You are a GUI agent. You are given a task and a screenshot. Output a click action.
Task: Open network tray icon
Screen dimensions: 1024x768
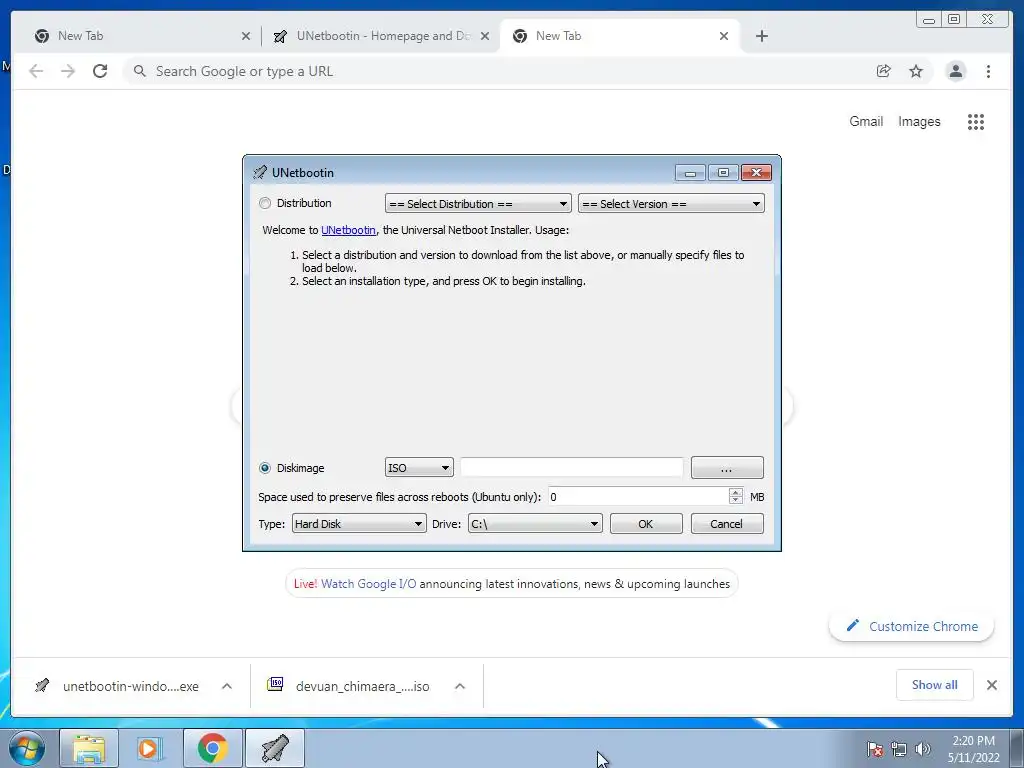coord(899,749)
